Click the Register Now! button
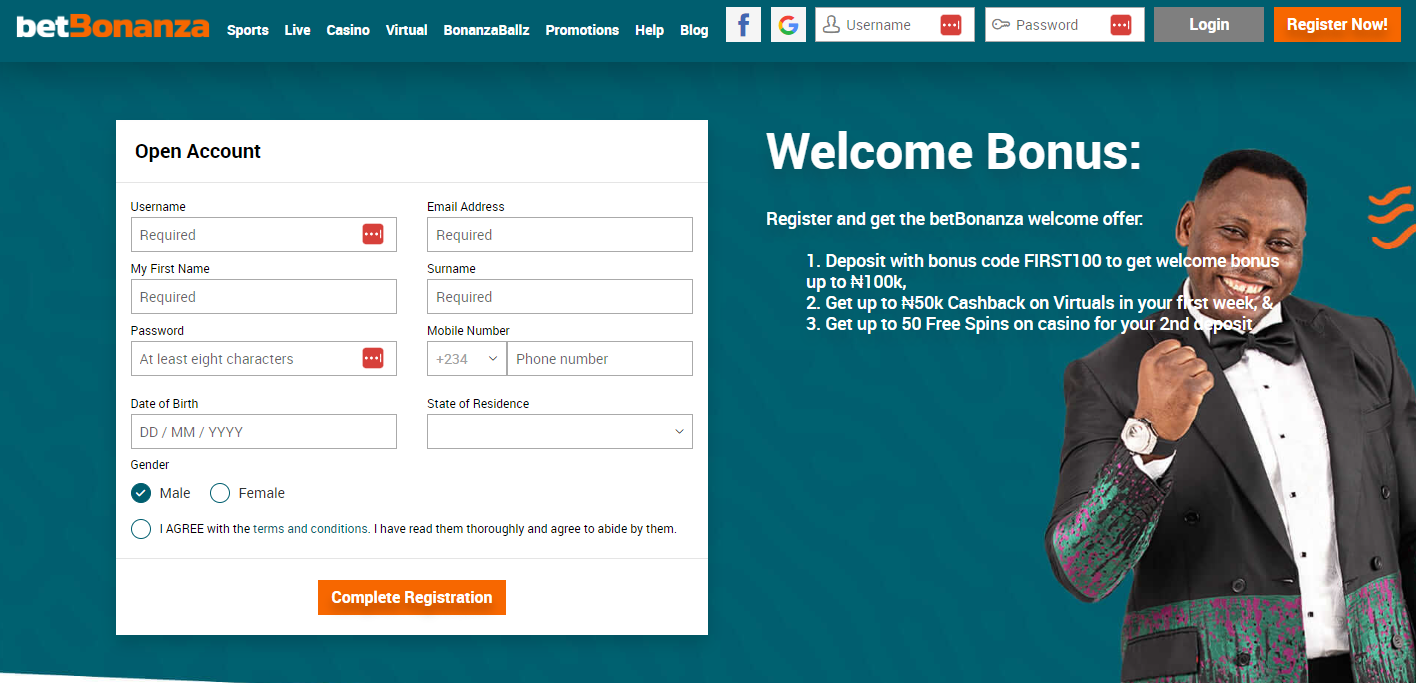This screenshot has height=683, width=1416. (1336, 24)
